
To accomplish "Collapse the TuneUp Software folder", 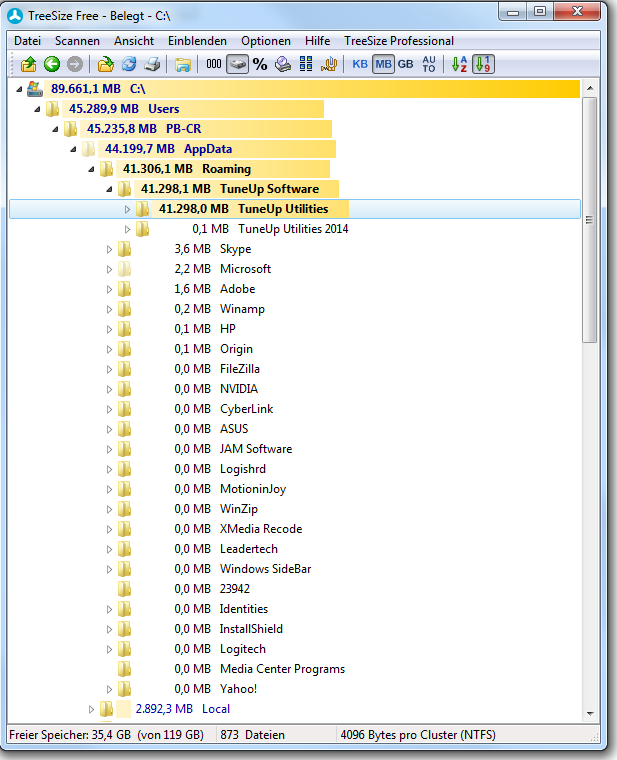I will coord(109,190).
